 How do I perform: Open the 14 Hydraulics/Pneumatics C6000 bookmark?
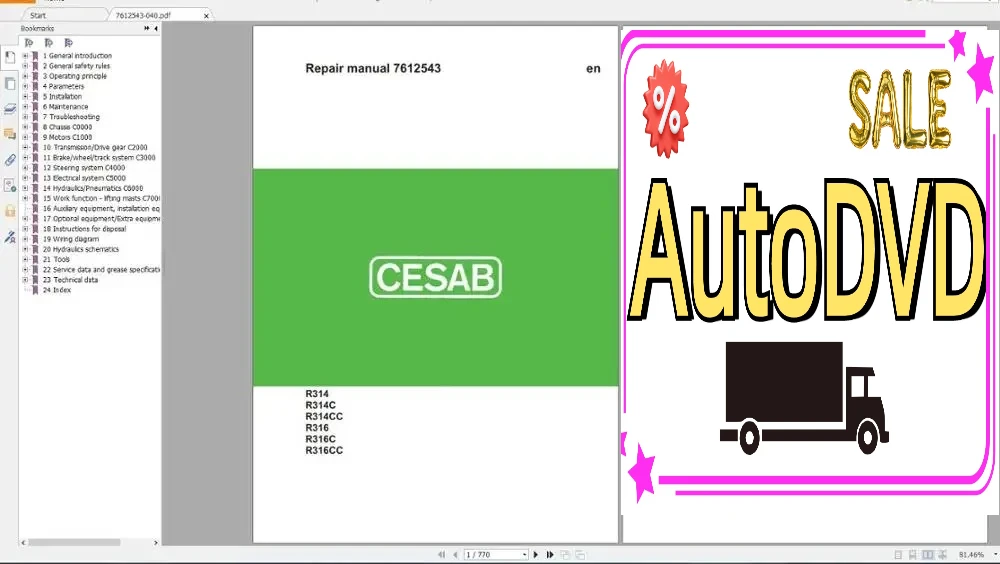[x=92, y=188]
